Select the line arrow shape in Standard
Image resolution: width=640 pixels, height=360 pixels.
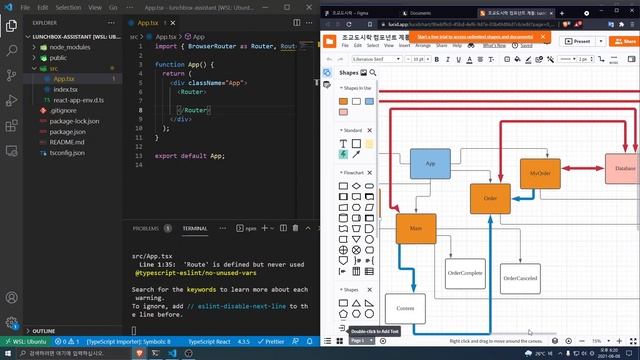[x=356, y=154]
